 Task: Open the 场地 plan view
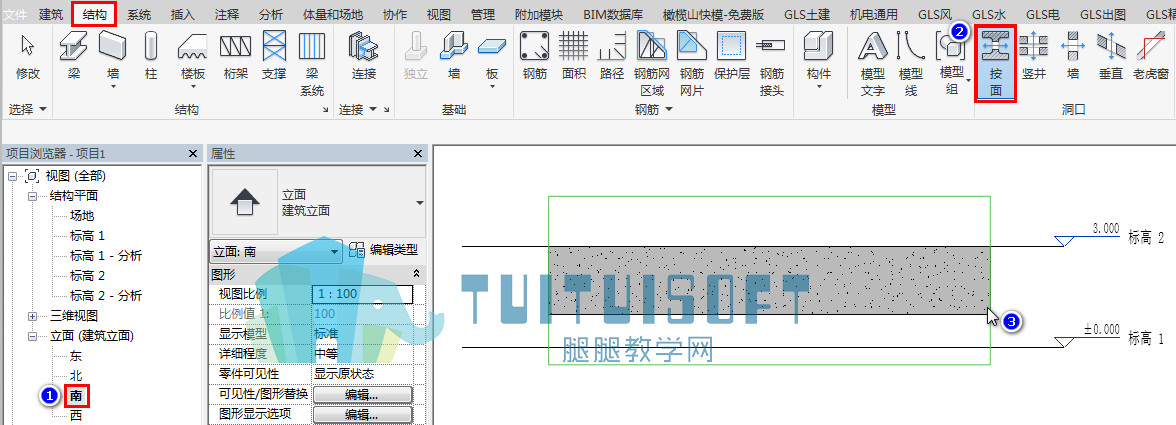tap(82, 216)
